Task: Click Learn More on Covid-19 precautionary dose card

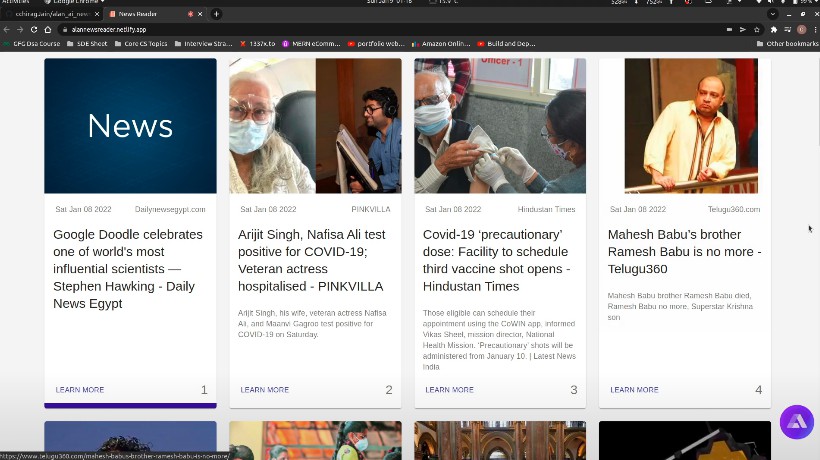Action: (x=449, y=390)
